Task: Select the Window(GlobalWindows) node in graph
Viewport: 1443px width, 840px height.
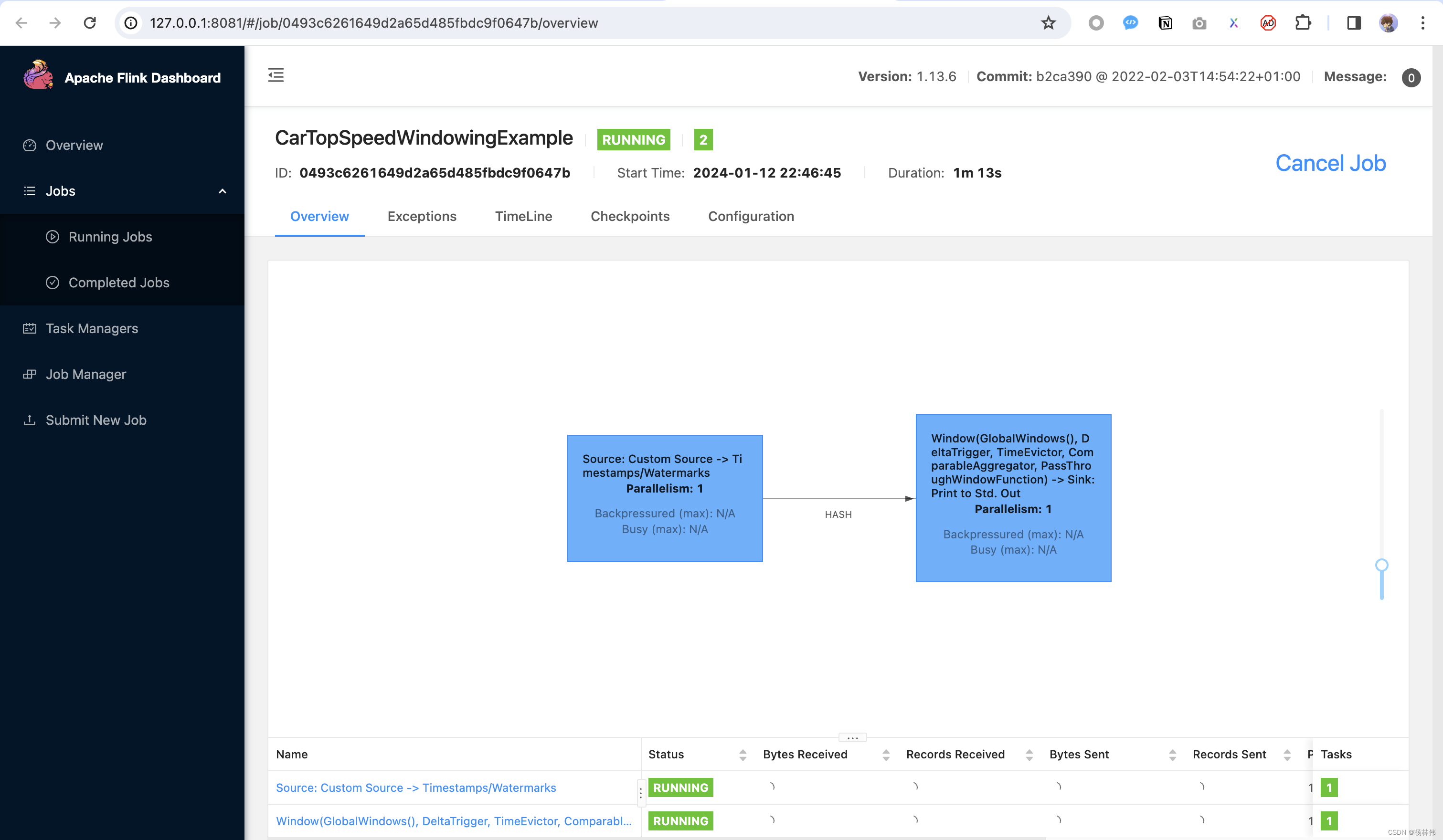Action: [x=1013, y=498]
